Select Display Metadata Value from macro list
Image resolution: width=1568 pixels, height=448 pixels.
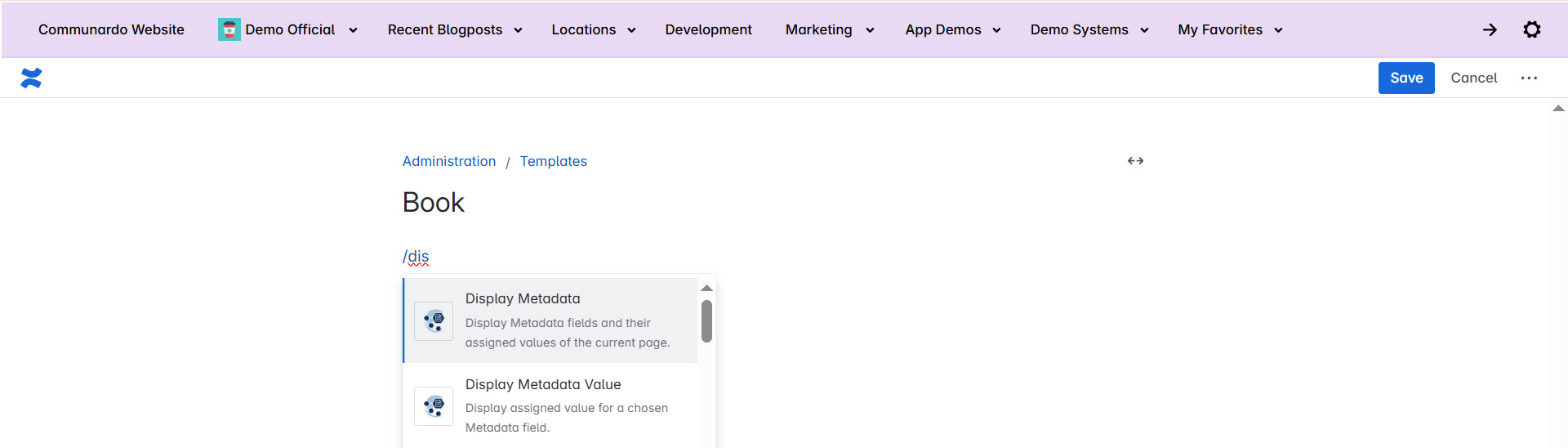[x=543, y=384]
